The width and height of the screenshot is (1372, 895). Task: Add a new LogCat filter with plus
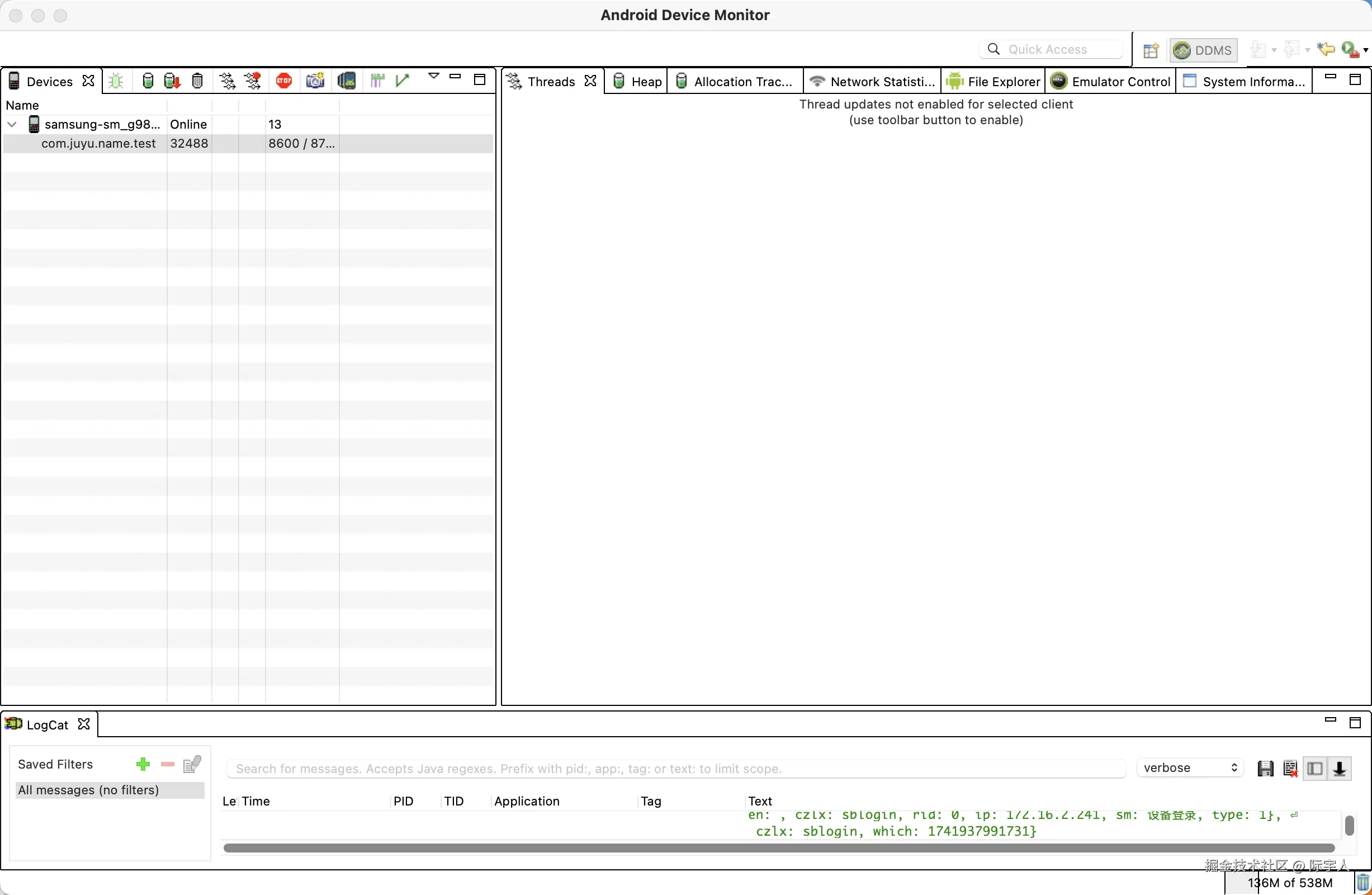(x=143, y=764)
